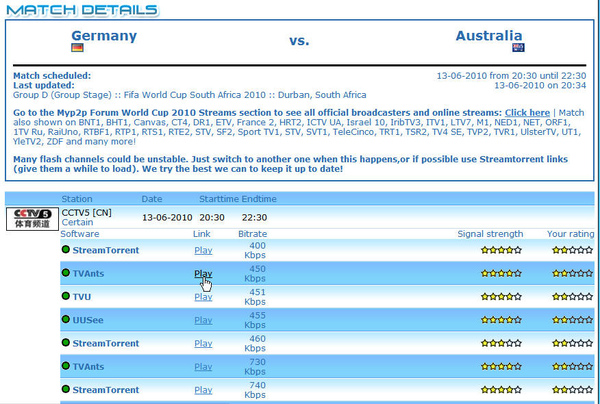
Task: Rate the StreamTorrent 460 Kbps stream using Your rating stars
Action: pos(572,343)
